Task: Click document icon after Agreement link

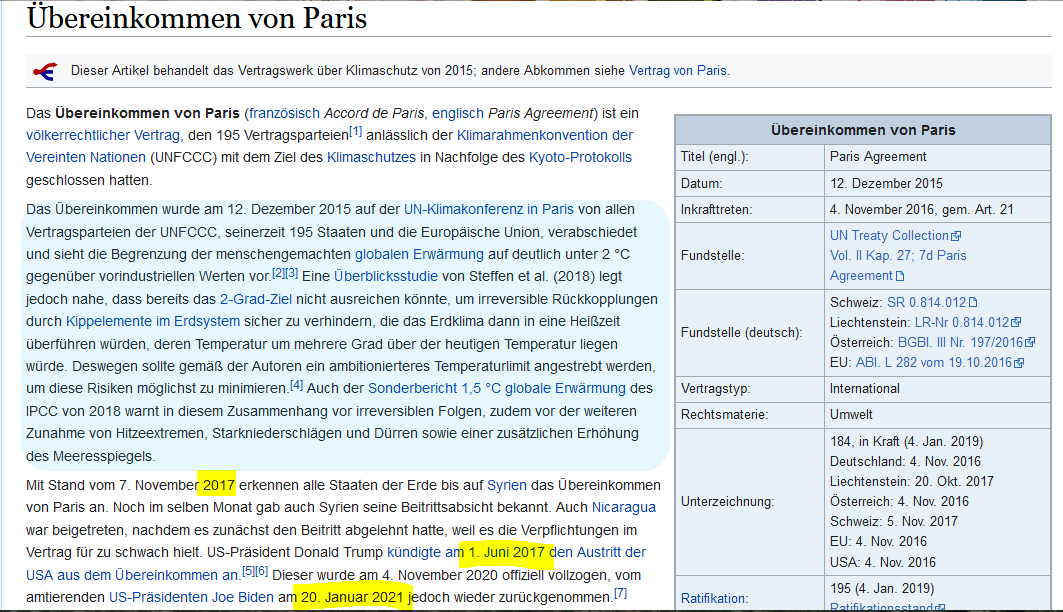Action: 900,276
